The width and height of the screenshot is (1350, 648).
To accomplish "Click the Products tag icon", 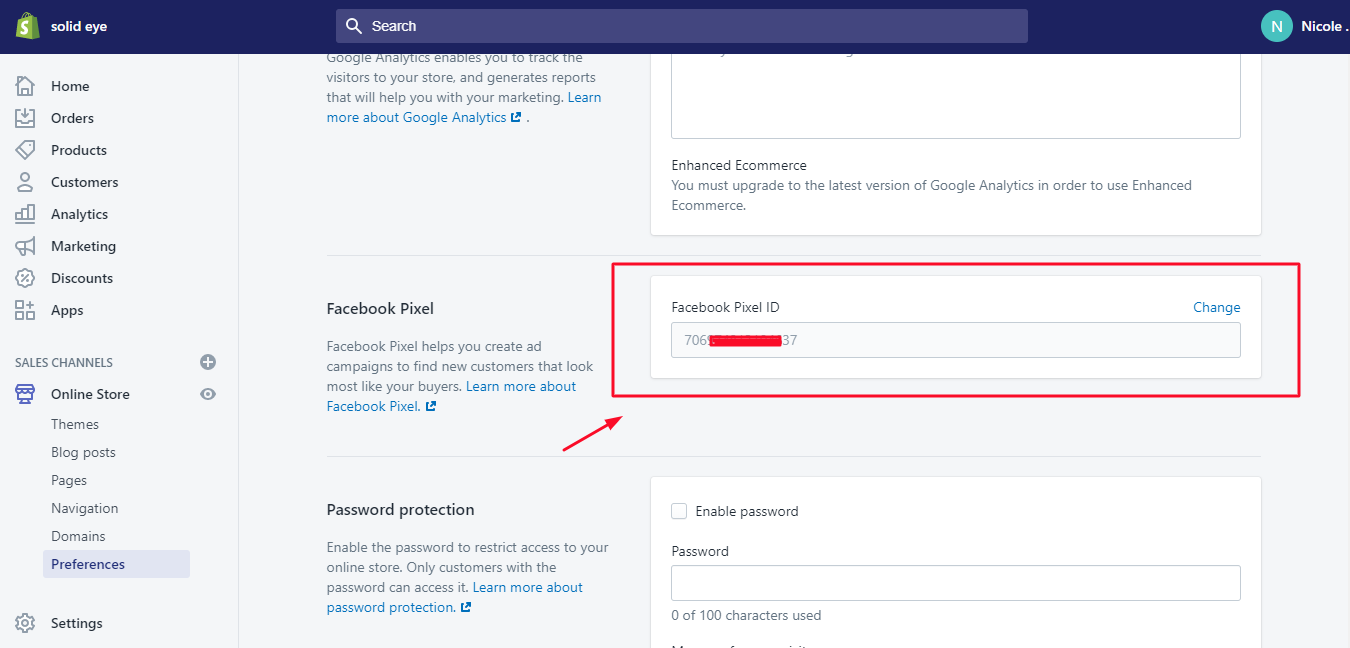I will pyautogui.click(x=25, y=150).
